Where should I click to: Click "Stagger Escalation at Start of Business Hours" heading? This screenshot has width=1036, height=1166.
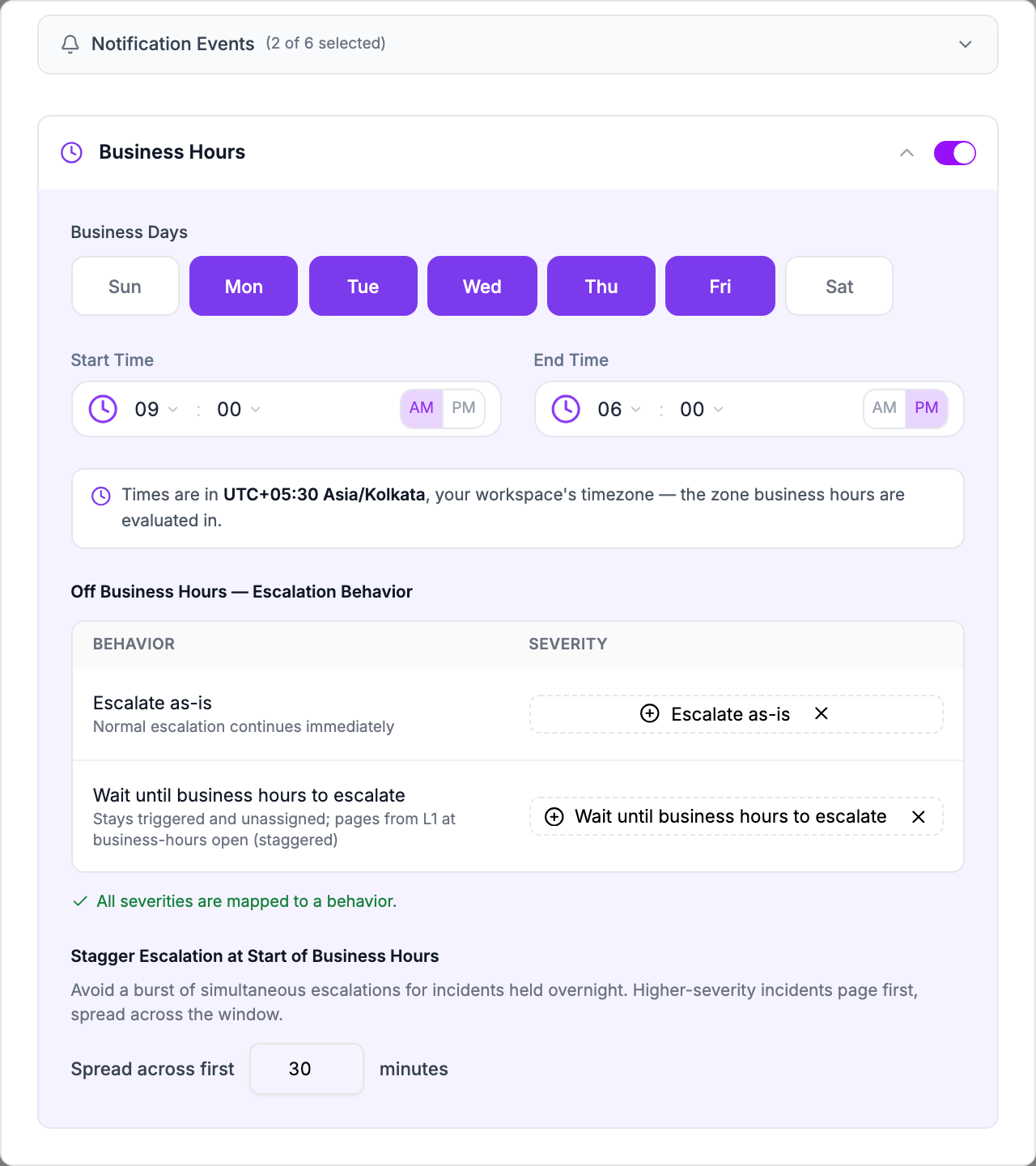click(x=255, y=956)
